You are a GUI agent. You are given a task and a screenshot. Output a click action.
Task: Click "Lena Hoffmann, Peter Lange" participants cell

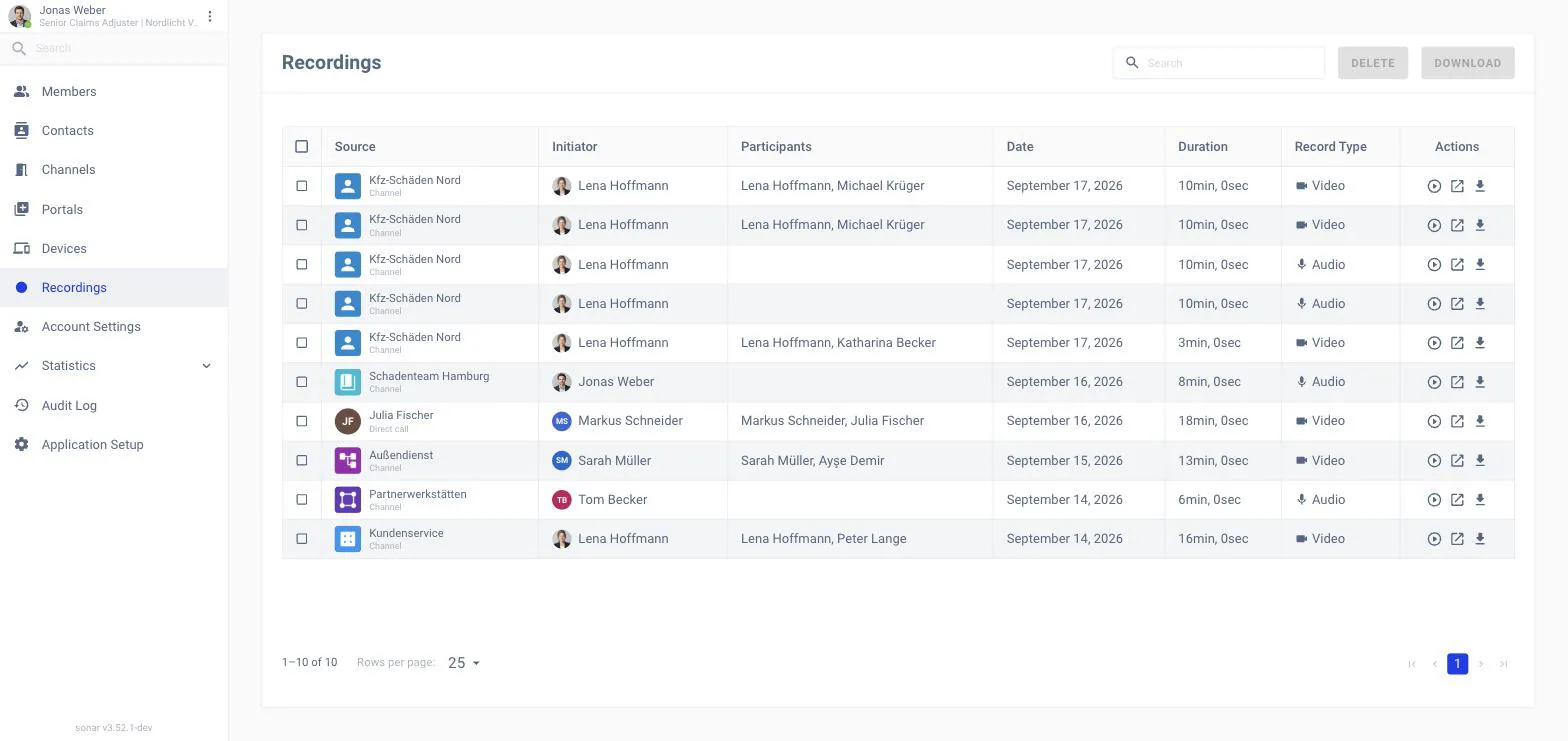tap(823, 539)
